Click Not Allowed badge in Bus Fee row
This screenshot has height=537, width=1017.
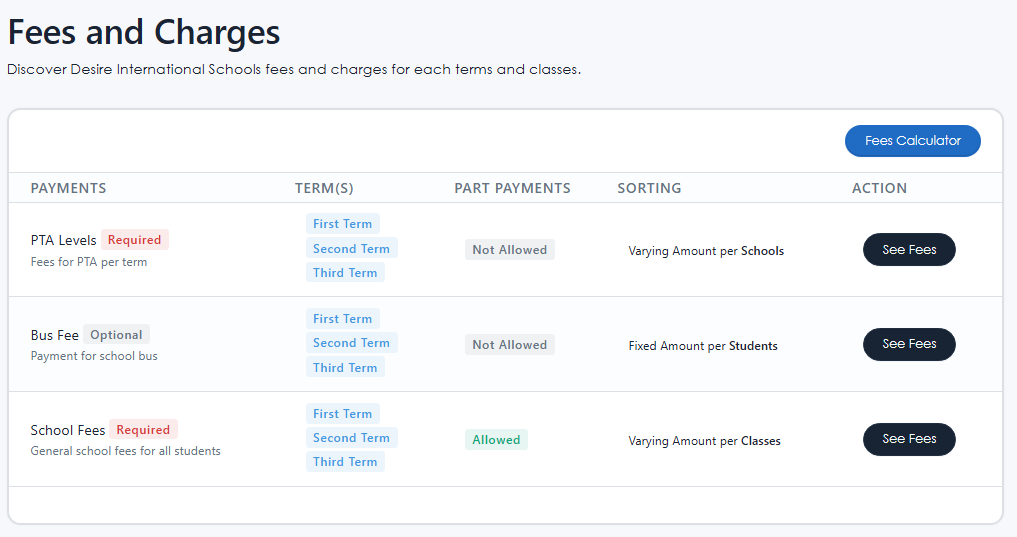(509, 345)
